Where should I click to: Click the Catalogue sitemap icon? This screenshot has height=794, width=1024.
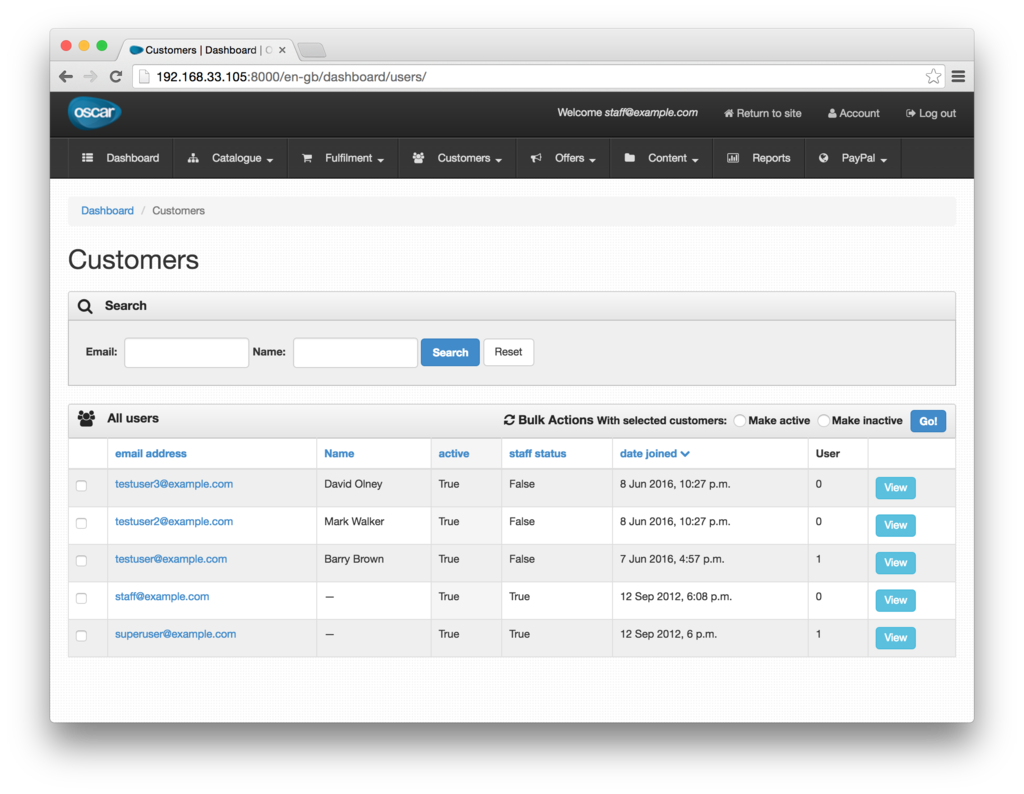[193, 158]
